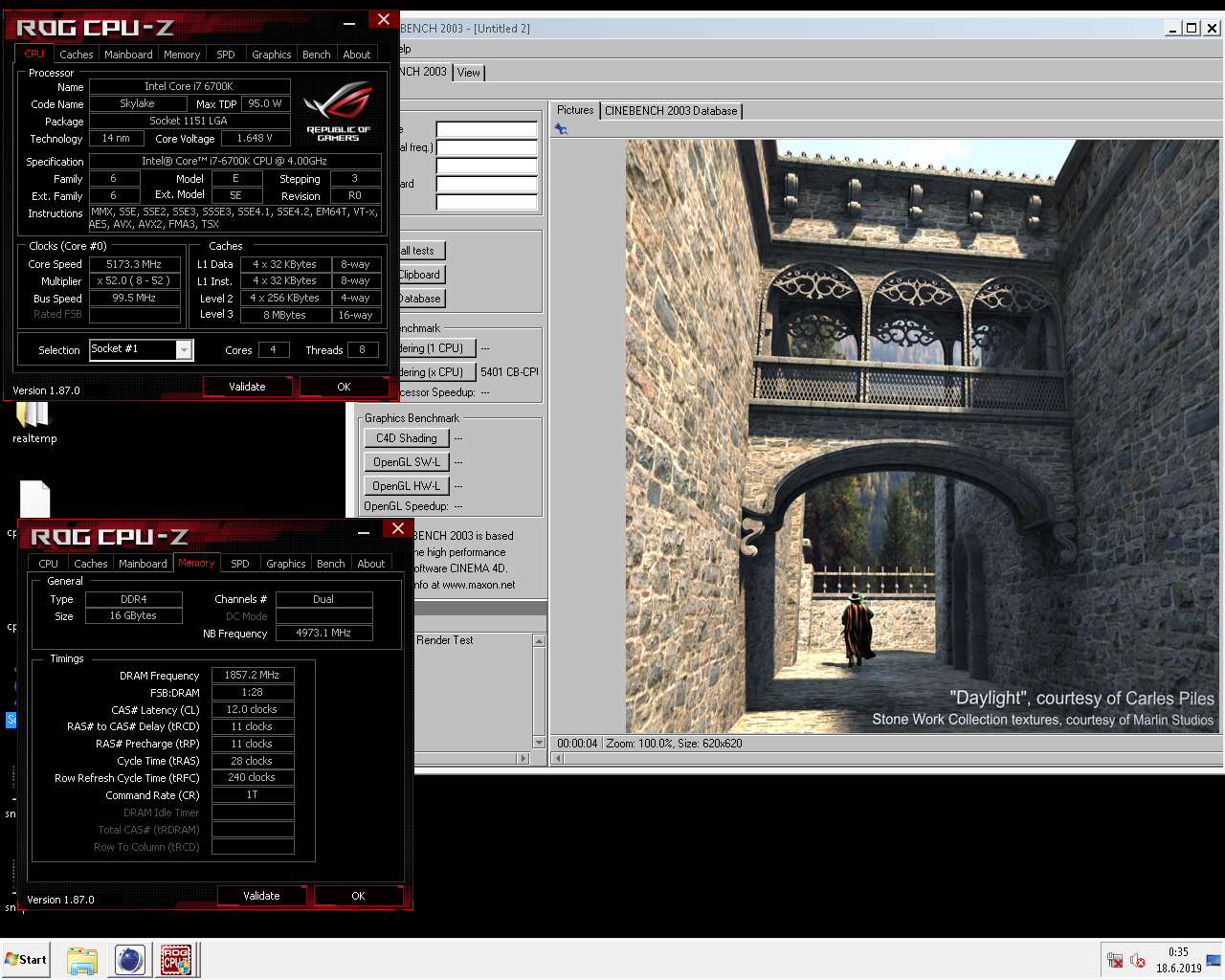Launch the blue globe app in the taskbar
This screenshot has height=980, width=1225.
(129, 960)
